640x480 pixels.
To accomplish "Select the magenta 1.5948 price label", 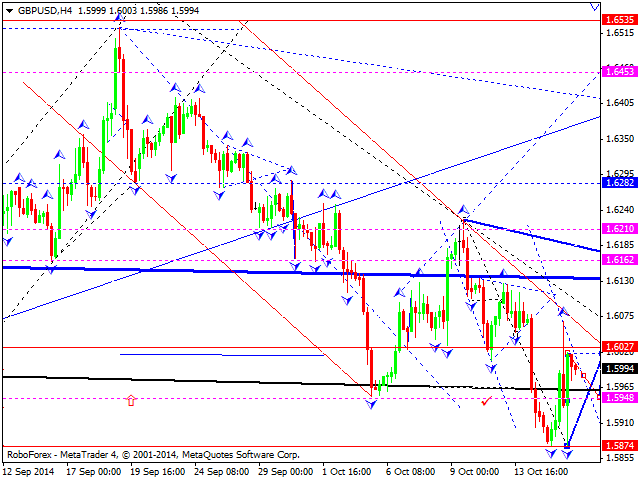I will pos(617,398).
